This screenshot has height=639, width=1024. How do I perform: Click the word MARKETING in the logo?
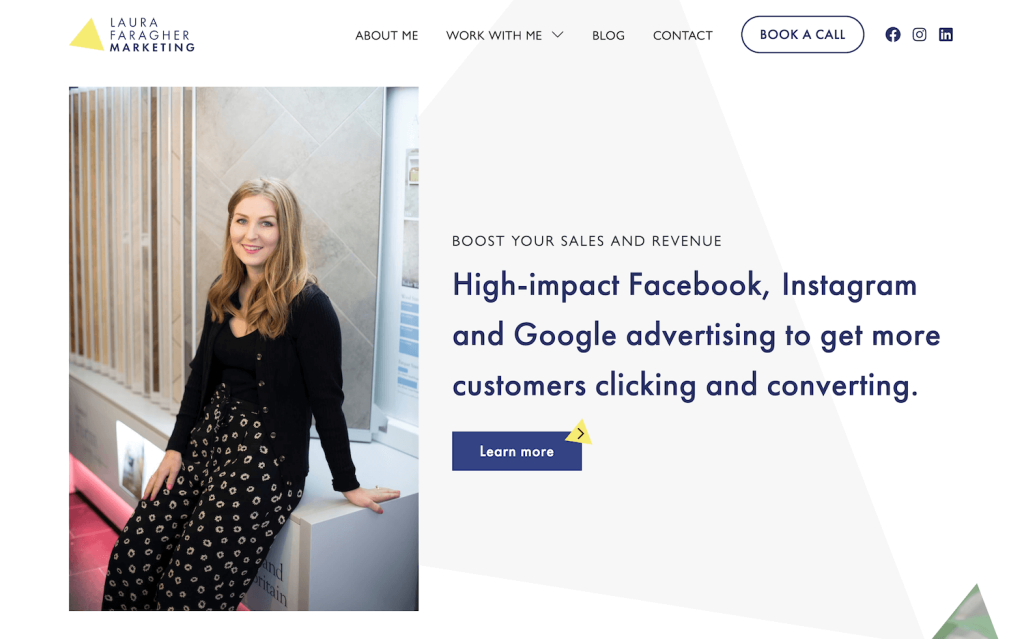pyautogui.click(x=152, y=47)
